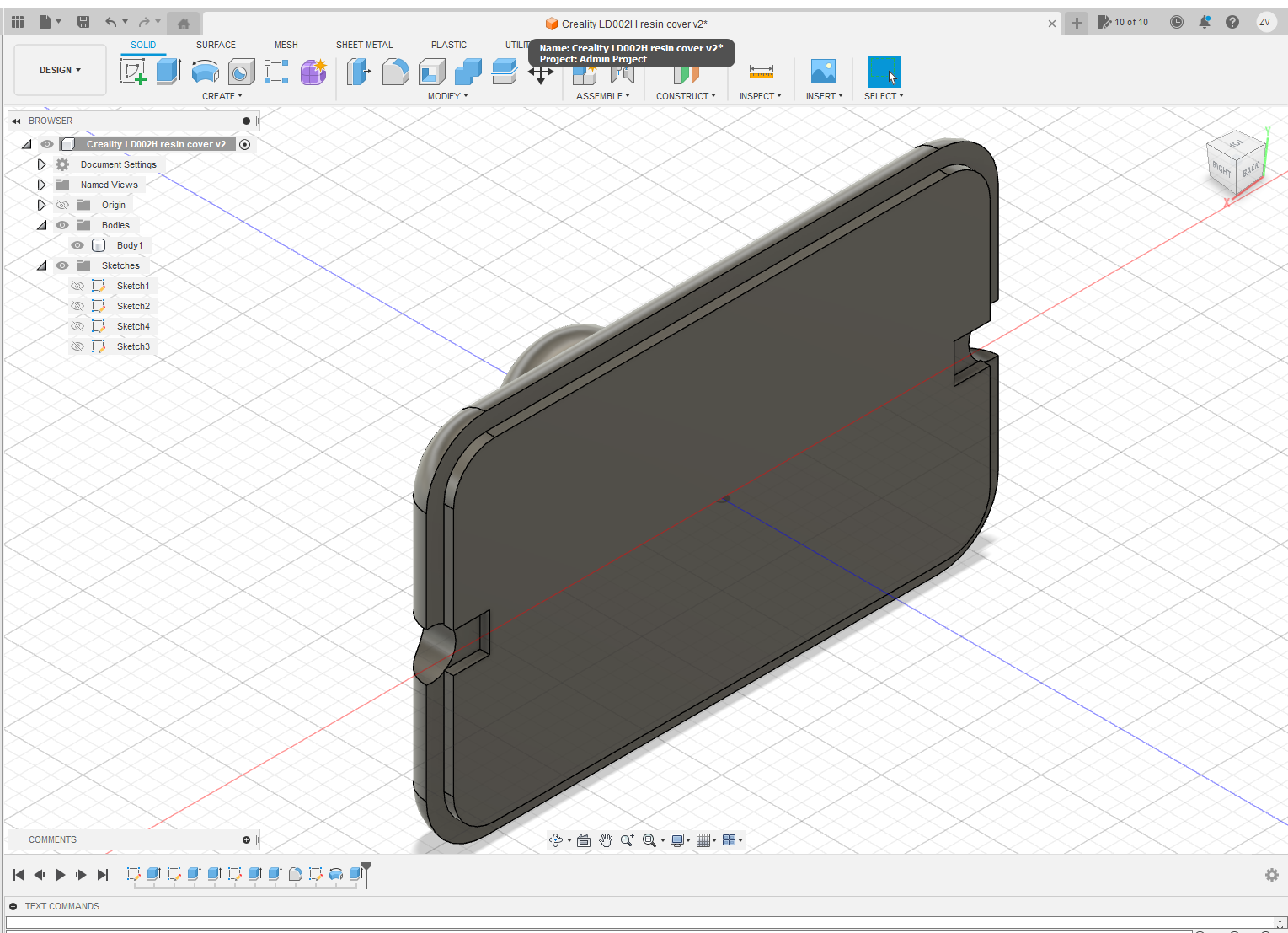Expand the Origin folder
Screen dimensions: 1288x933
(41, 205)
